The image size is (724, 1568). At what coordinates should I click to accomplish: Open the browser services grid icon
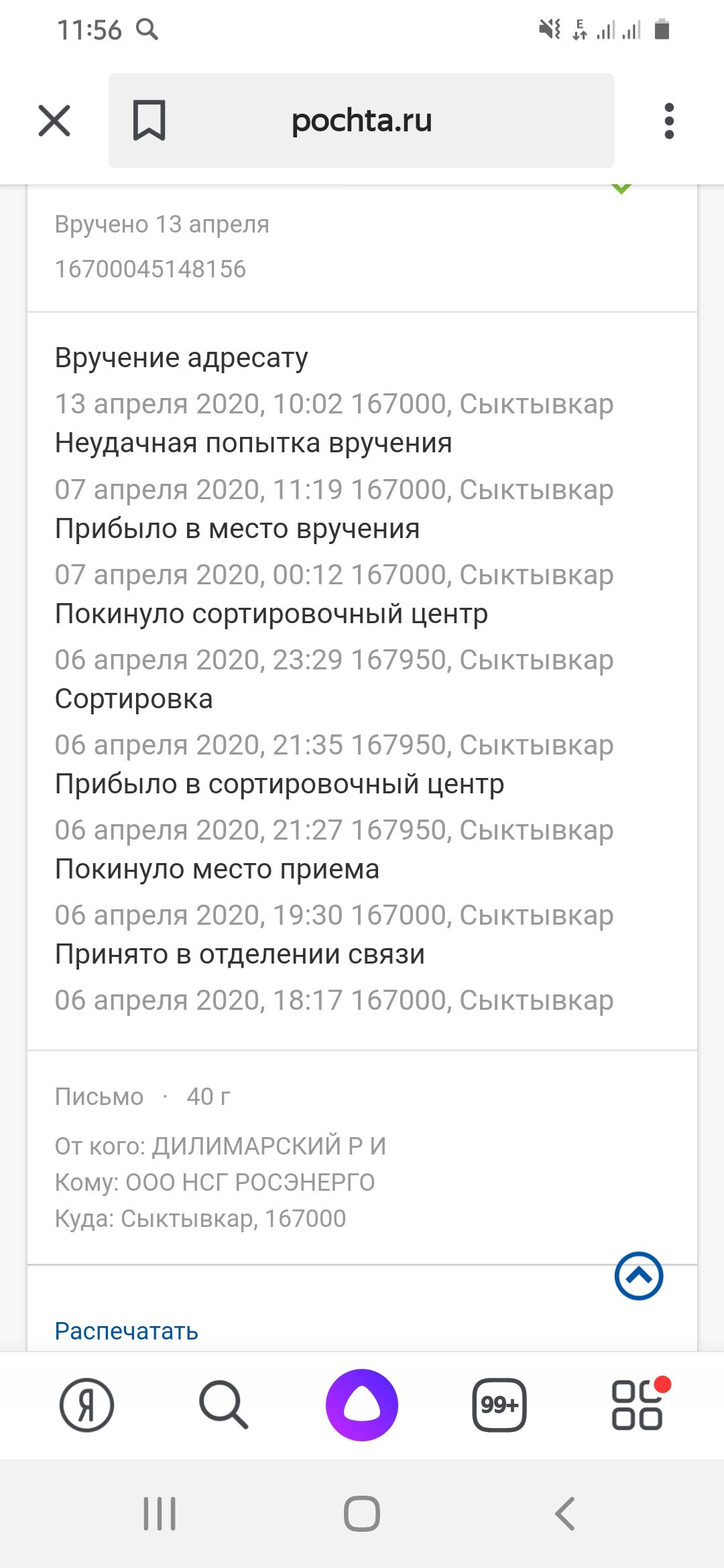[637, 1404]
